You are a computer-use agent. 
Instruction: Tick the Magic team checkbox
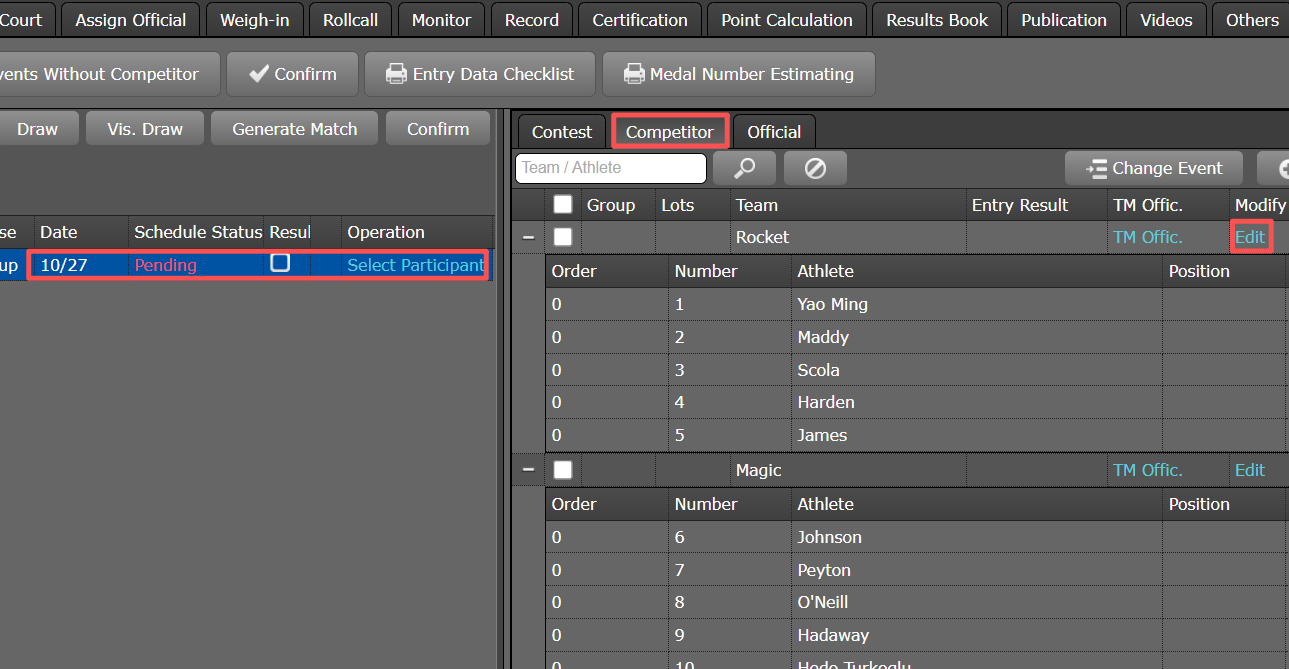(563, 470)
